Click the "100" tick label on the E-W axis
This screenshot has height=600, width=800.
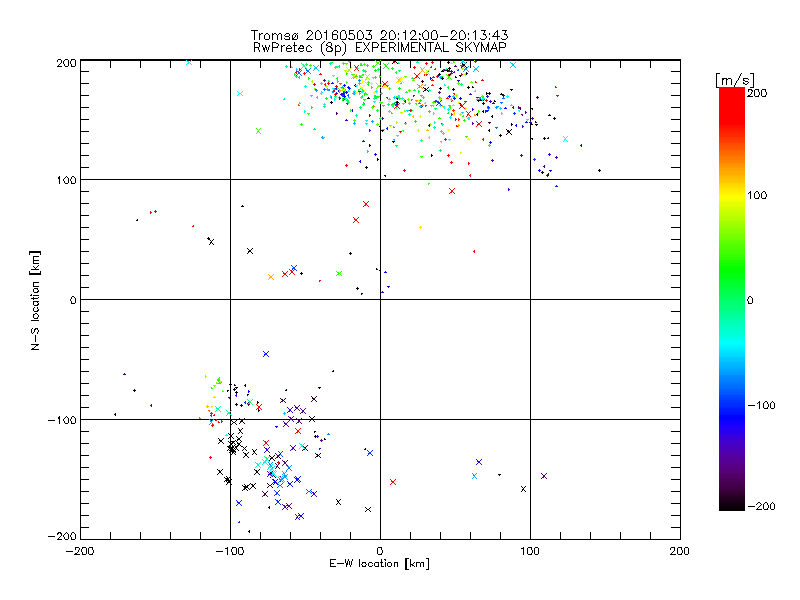[530, 551]
